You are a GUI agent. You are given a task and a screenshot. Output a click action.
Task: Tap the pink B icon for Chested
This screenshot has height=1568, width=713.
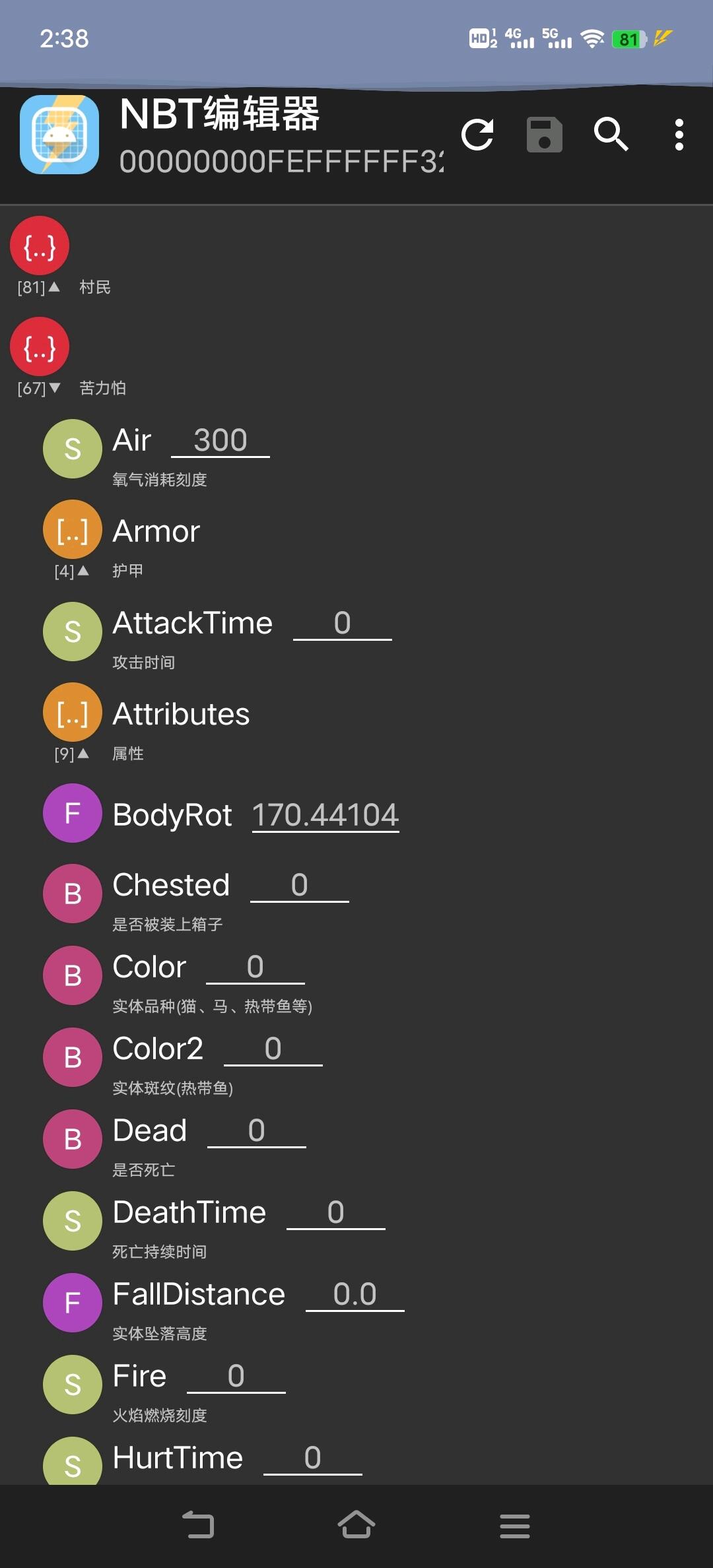coord(73,894)
